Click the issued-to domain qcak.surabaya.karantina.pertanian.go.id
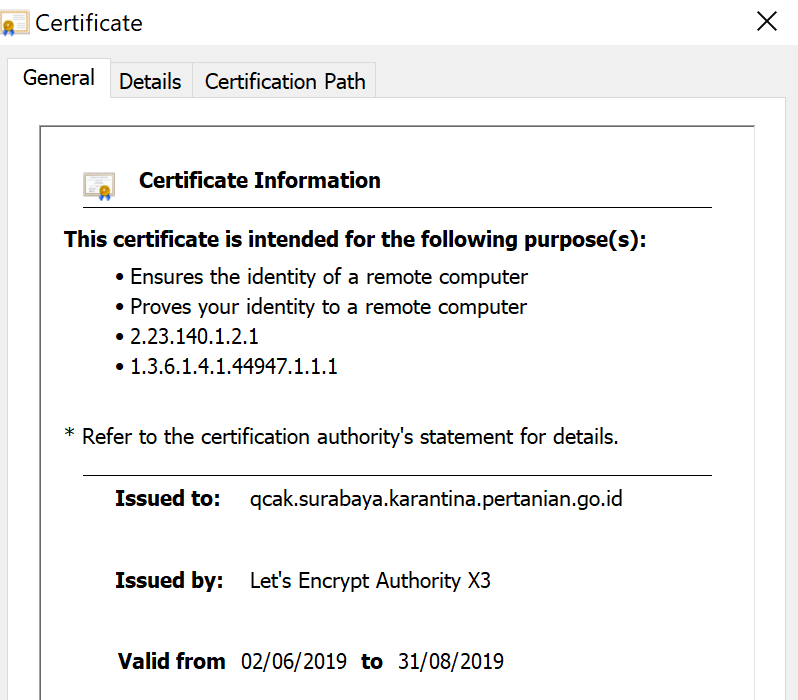798x700 pixels. (x=436, y=498)
